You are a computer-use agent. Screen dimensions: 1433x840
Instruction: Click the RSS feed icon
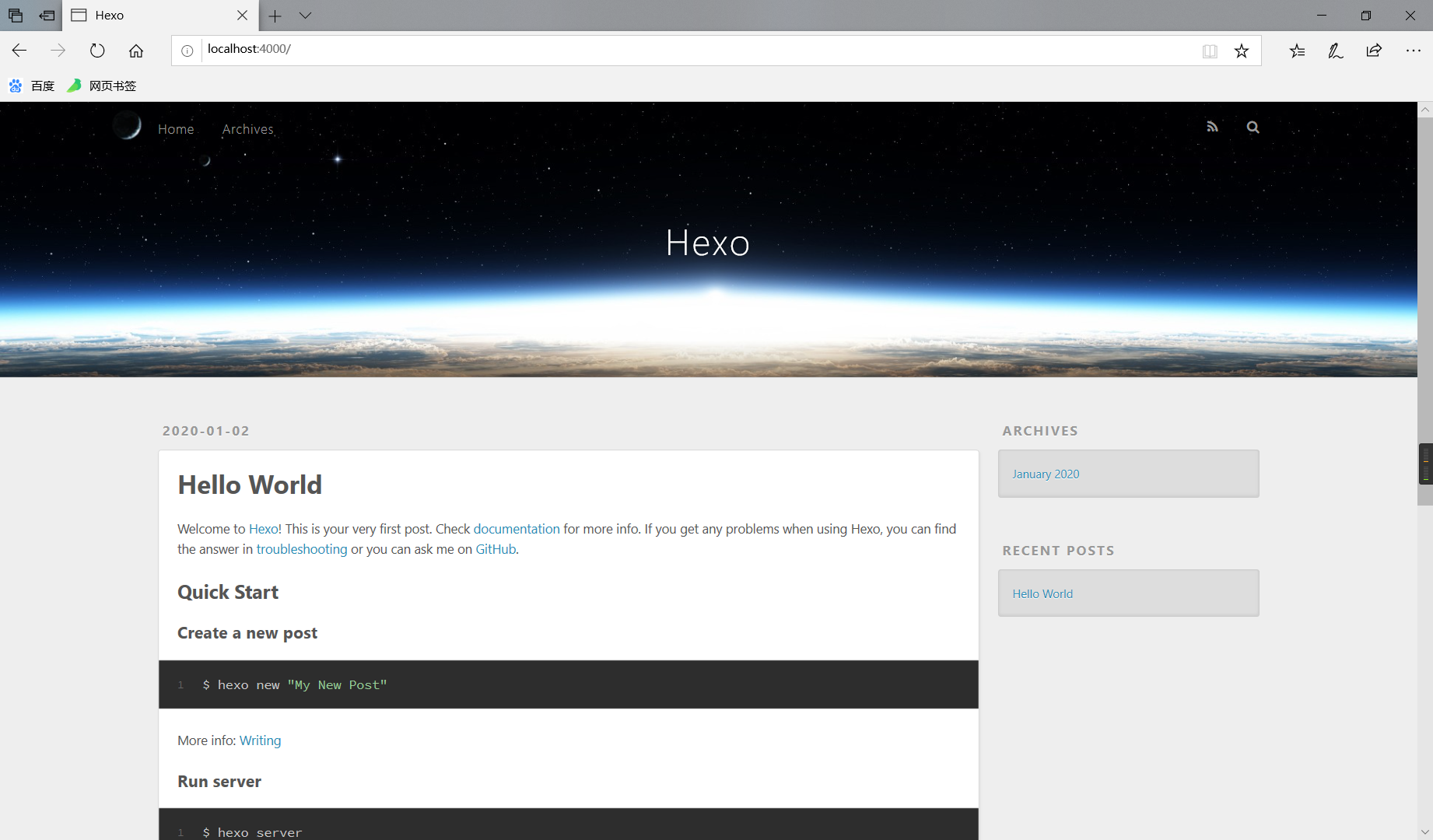(x=1212, y=127)
